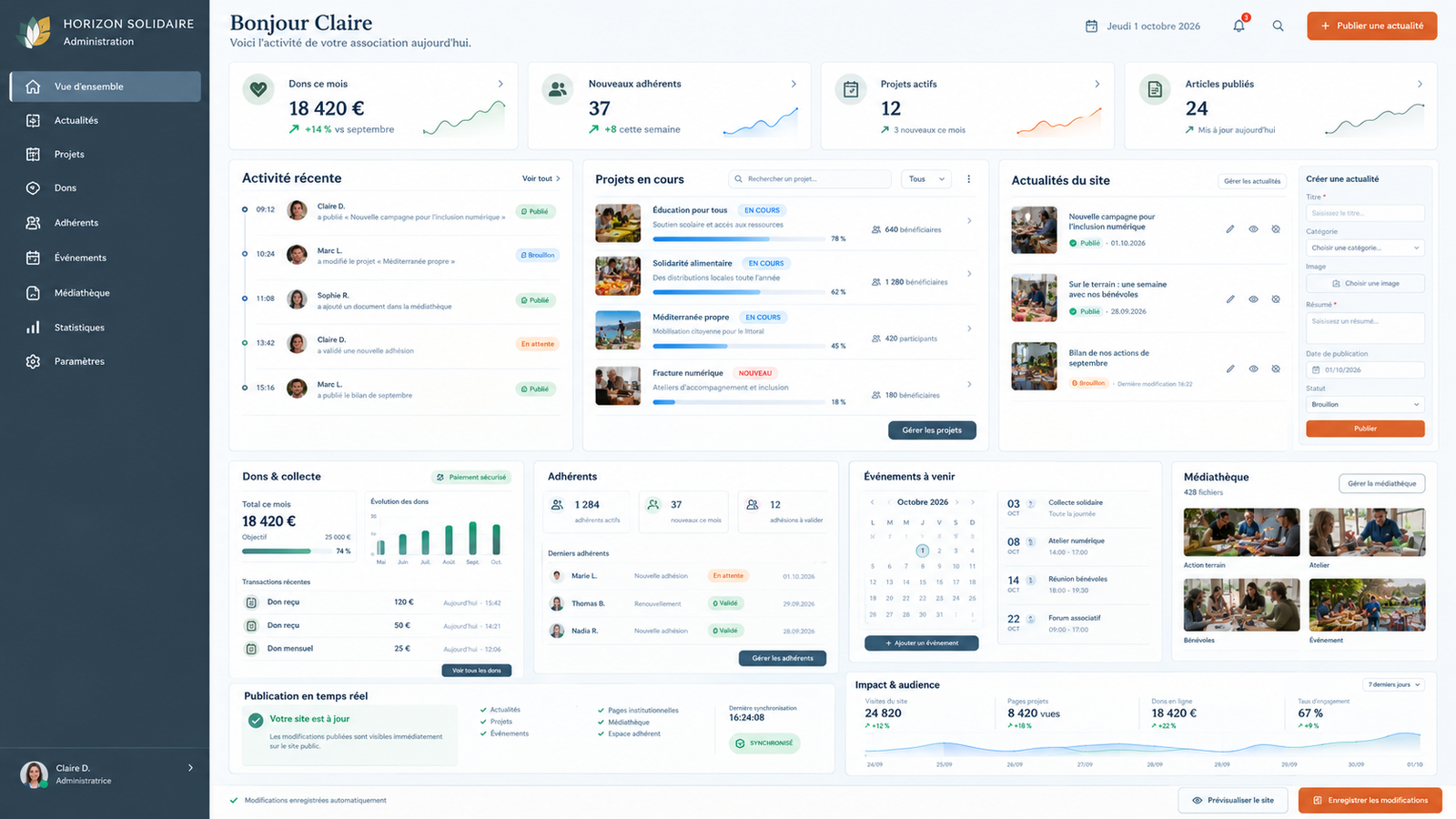Preview Sur le terrain article via eye icon
The width and height of the screenshot is (1456, 819).
pyautogui.click(x=1253, y=299)
